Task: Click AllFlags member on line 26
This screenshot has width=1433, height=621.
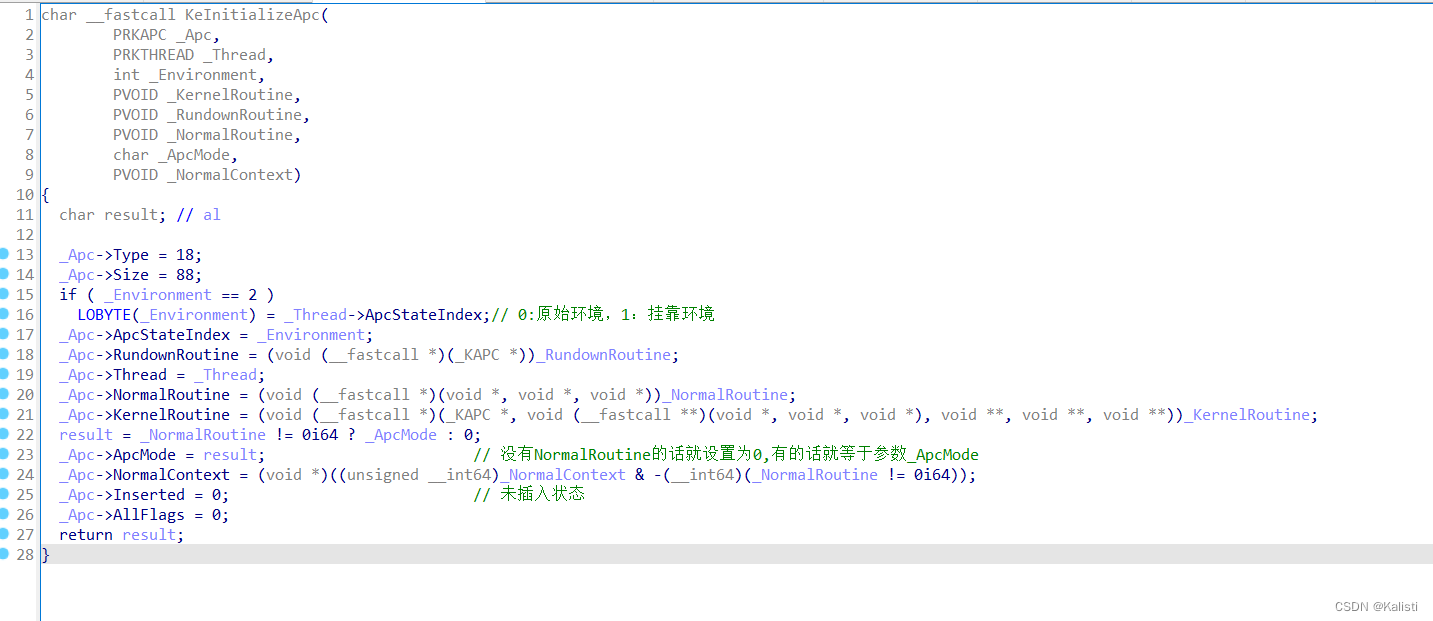Action: [x=149, y=515]
